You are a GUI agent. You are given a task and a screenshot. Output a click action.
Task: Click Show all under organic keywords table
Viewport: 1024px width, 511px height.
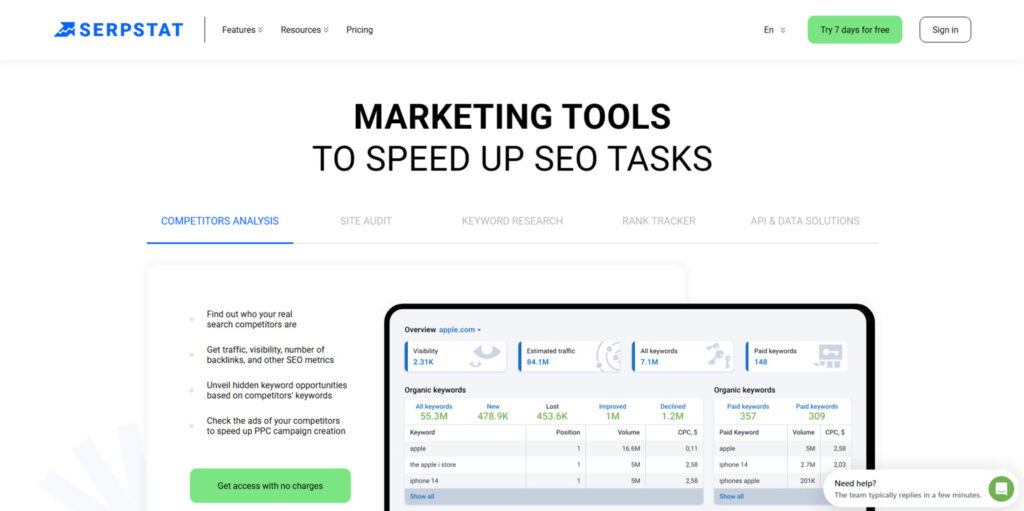tap(422, 497)
